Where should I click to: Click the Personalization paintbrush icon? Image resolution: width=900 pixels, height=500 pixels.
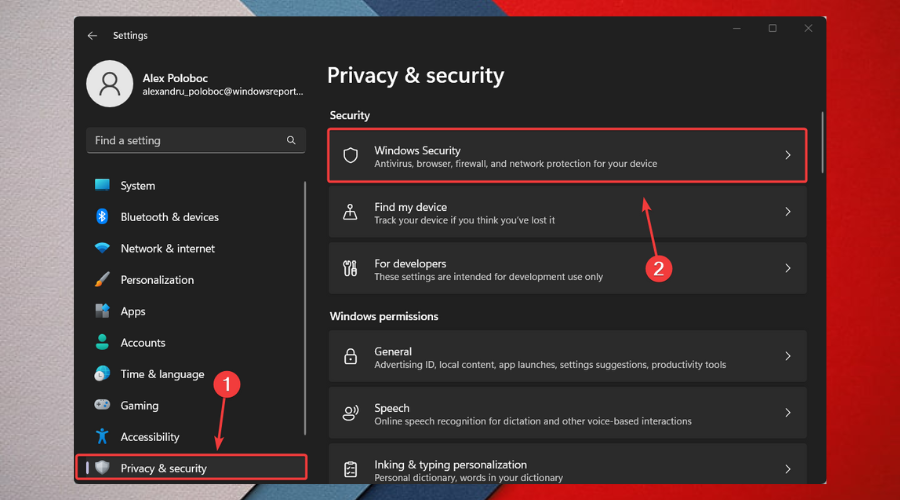coord(102,280)
